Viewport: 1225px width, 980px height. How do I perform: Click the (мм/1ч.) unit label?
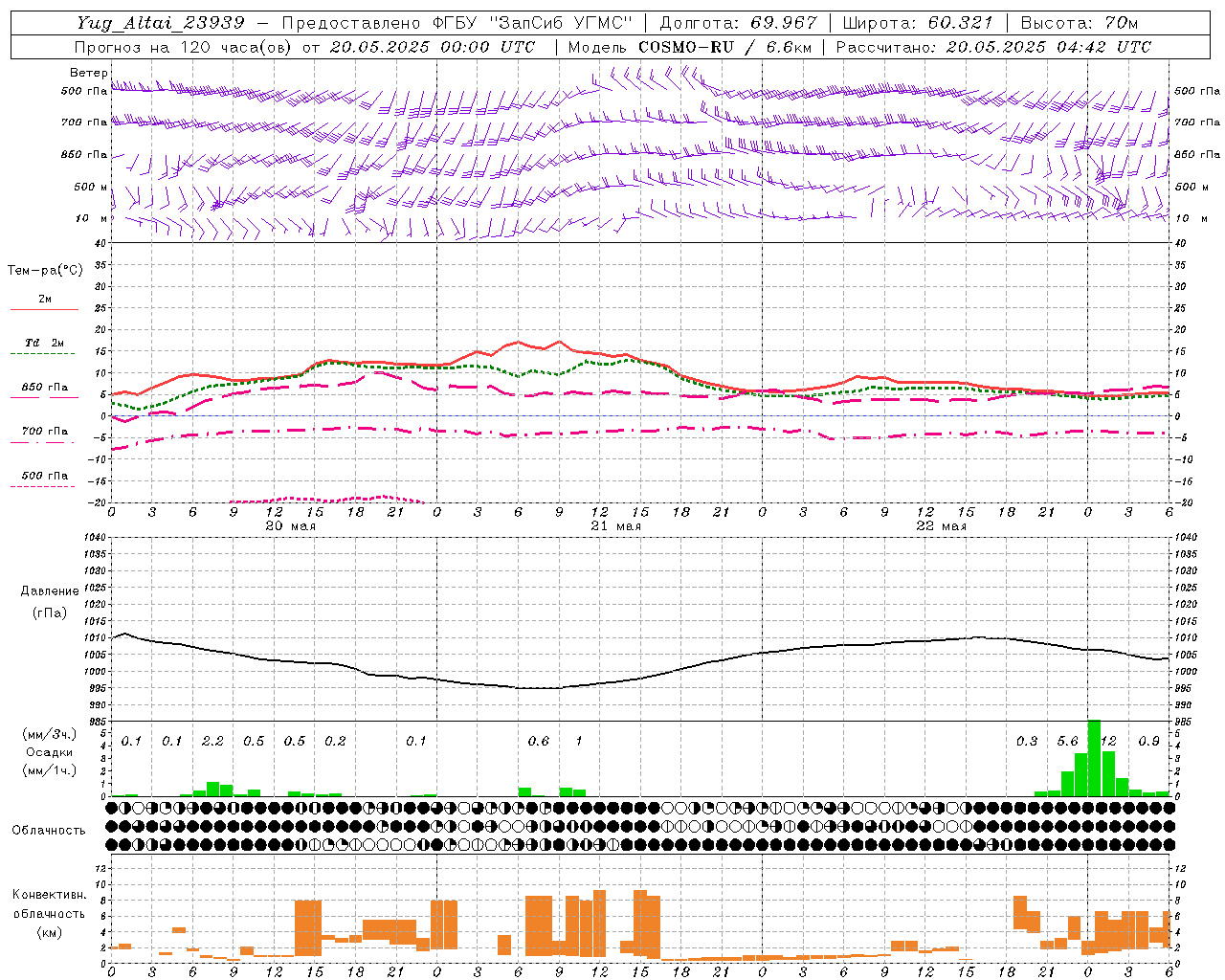pyautogui.click(x=49, y=770)
